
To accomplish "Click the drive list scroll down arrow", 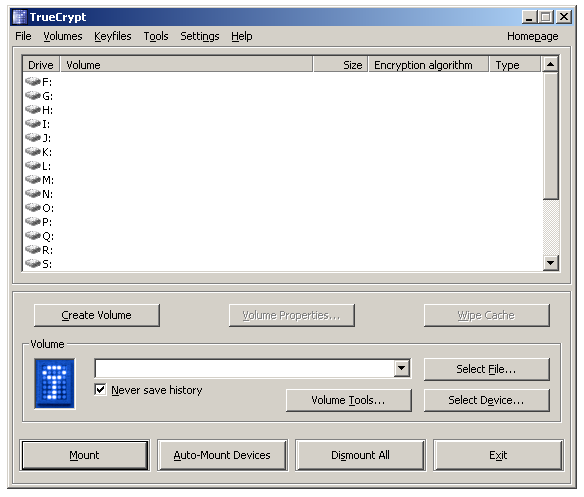I will [x=550, y=263].
